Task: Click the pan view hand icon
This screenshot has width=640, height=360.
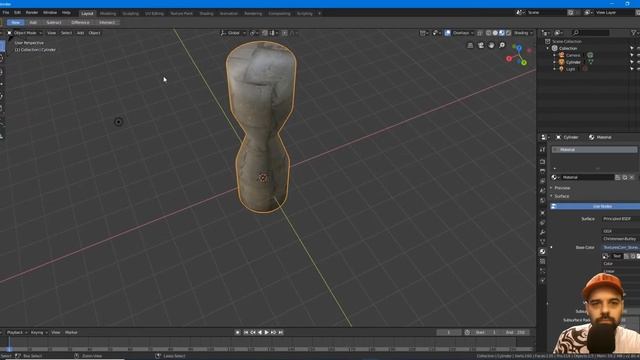Action: point(491,45)
